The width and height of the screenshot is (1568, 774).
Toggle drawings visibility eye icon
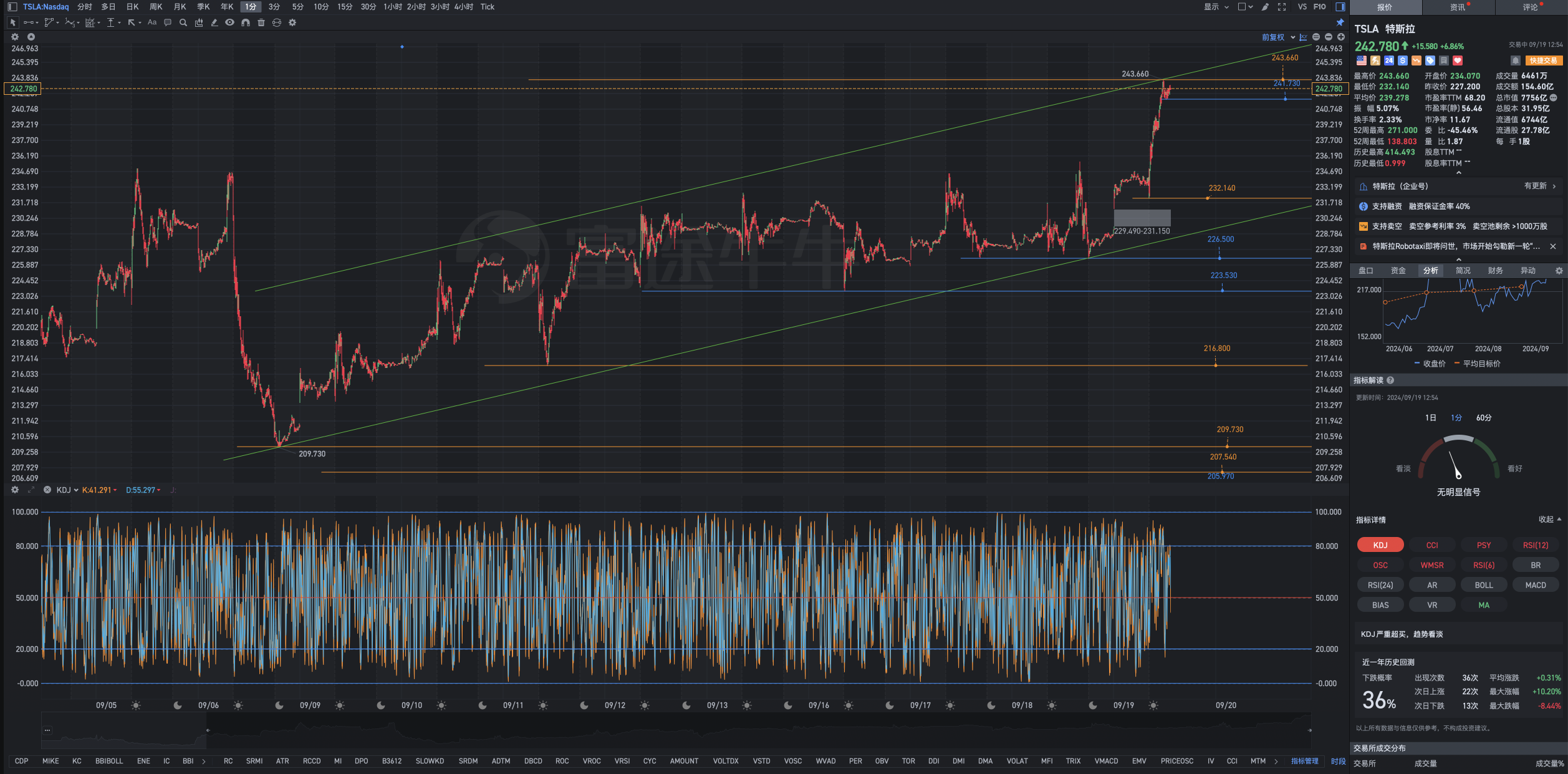[x=229, y=22]
